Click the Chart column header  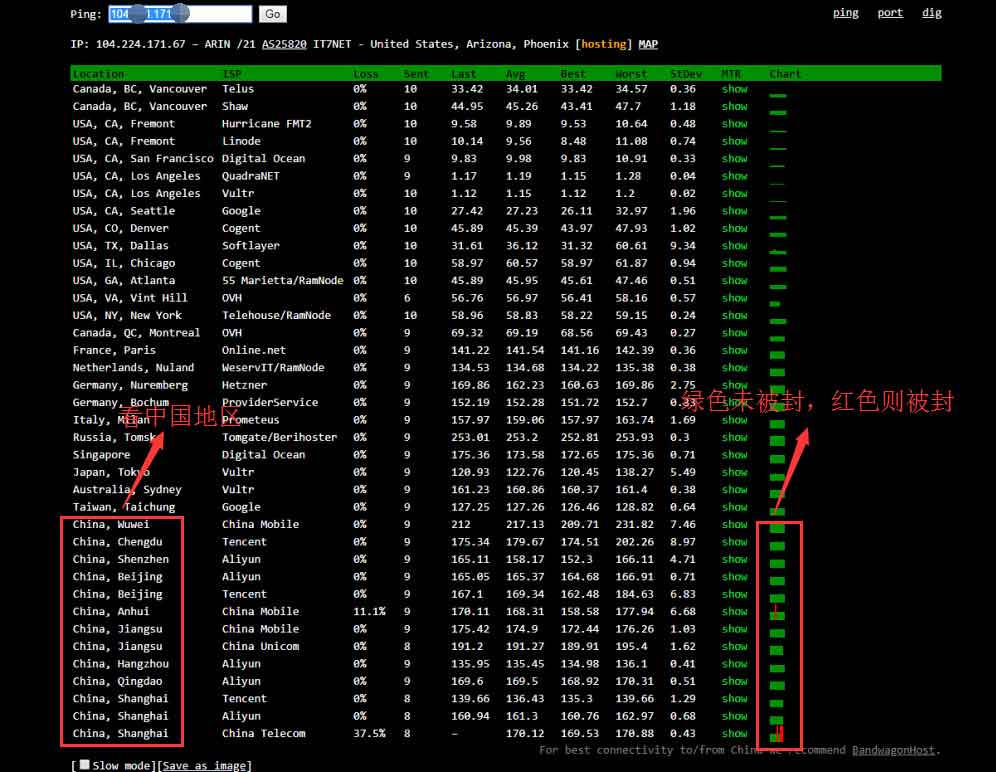(785, 74)
